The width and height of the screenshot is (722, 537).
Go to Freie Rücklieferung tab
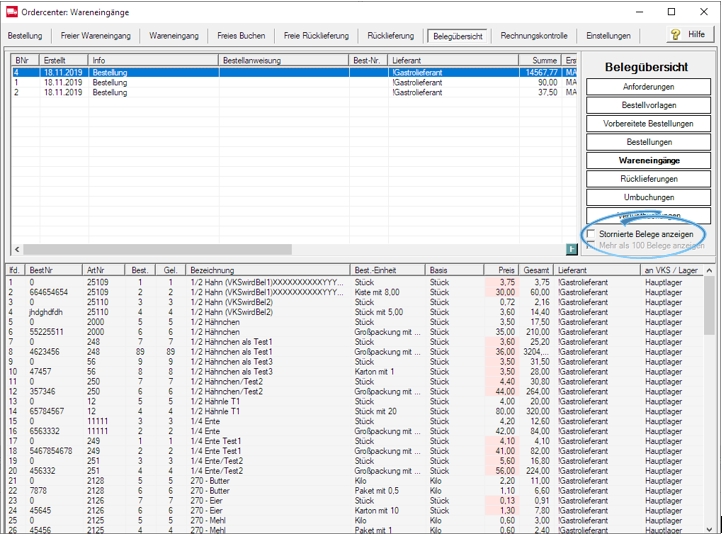tap(316, 35)
